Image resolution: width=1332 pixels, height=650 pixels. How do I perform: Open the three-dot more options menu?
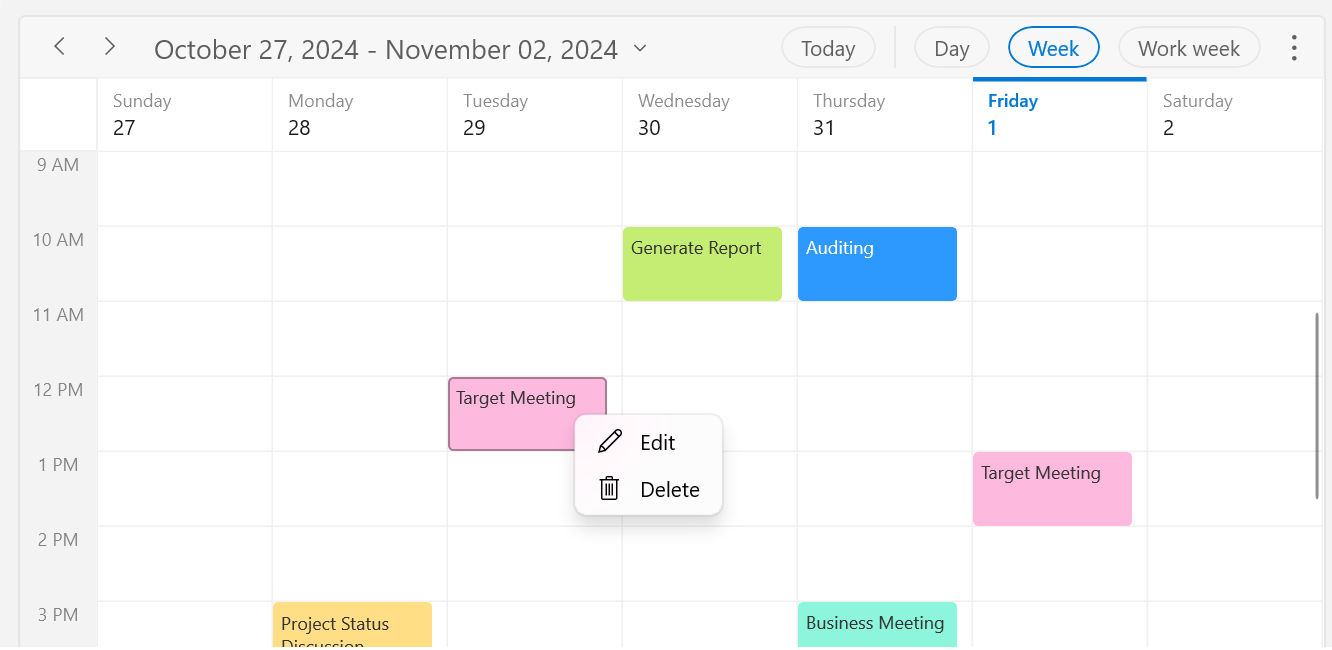[x=1294, y=48]
